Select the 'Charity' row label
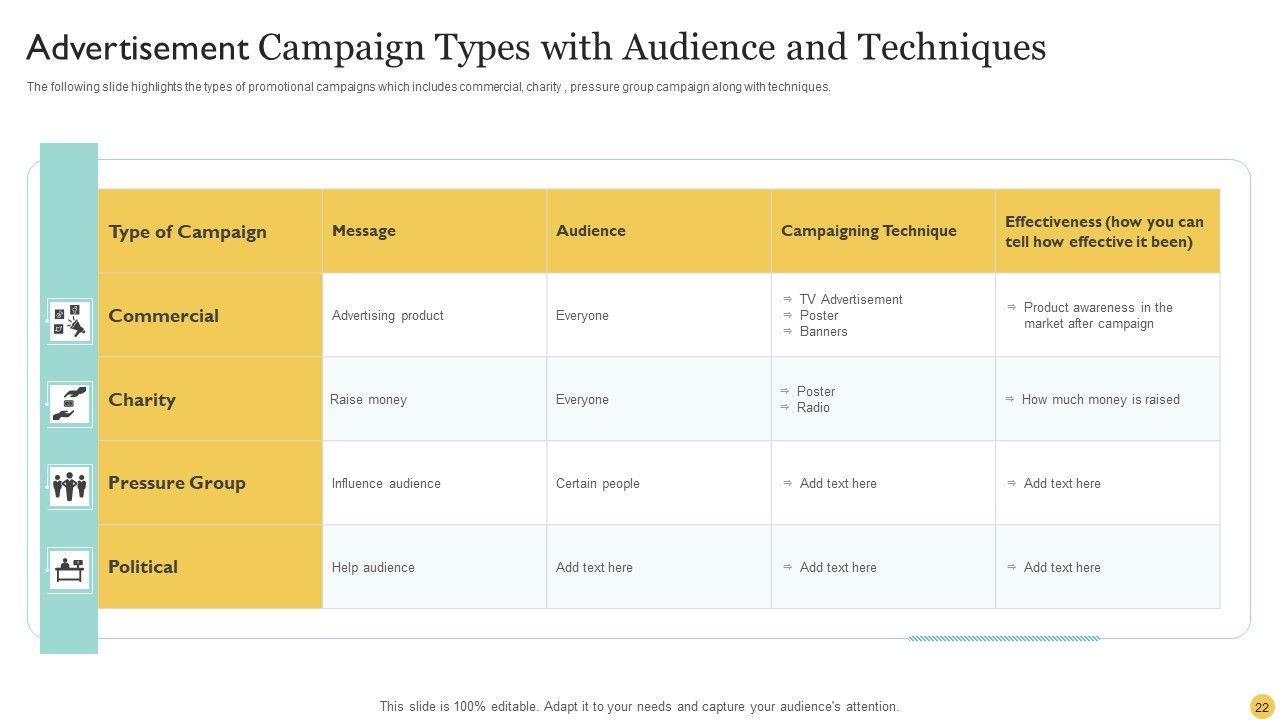The height and width of the screenshot is (720, 1280). click(142, 400)
